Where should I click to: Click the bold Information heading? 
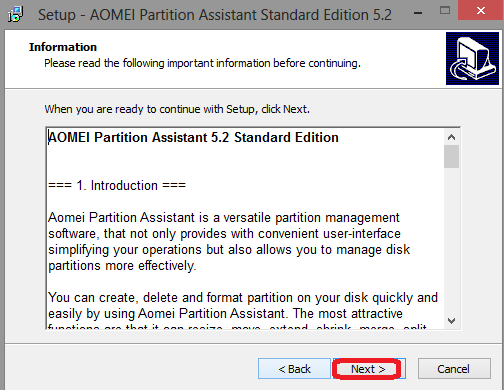63,47
